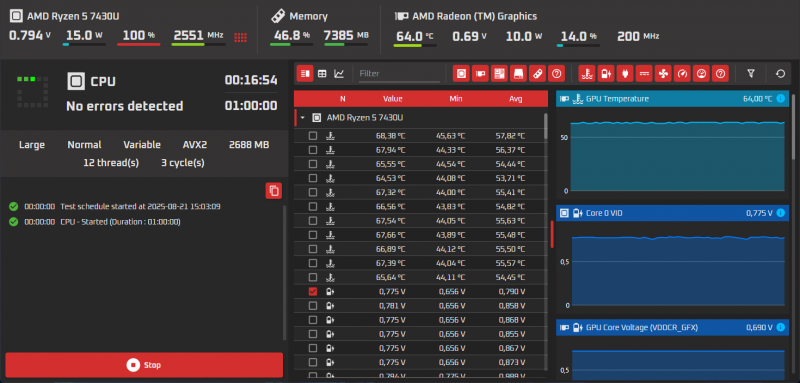
Task: Toggle the CPU sensor filter icon
Action: pos(461,74)
